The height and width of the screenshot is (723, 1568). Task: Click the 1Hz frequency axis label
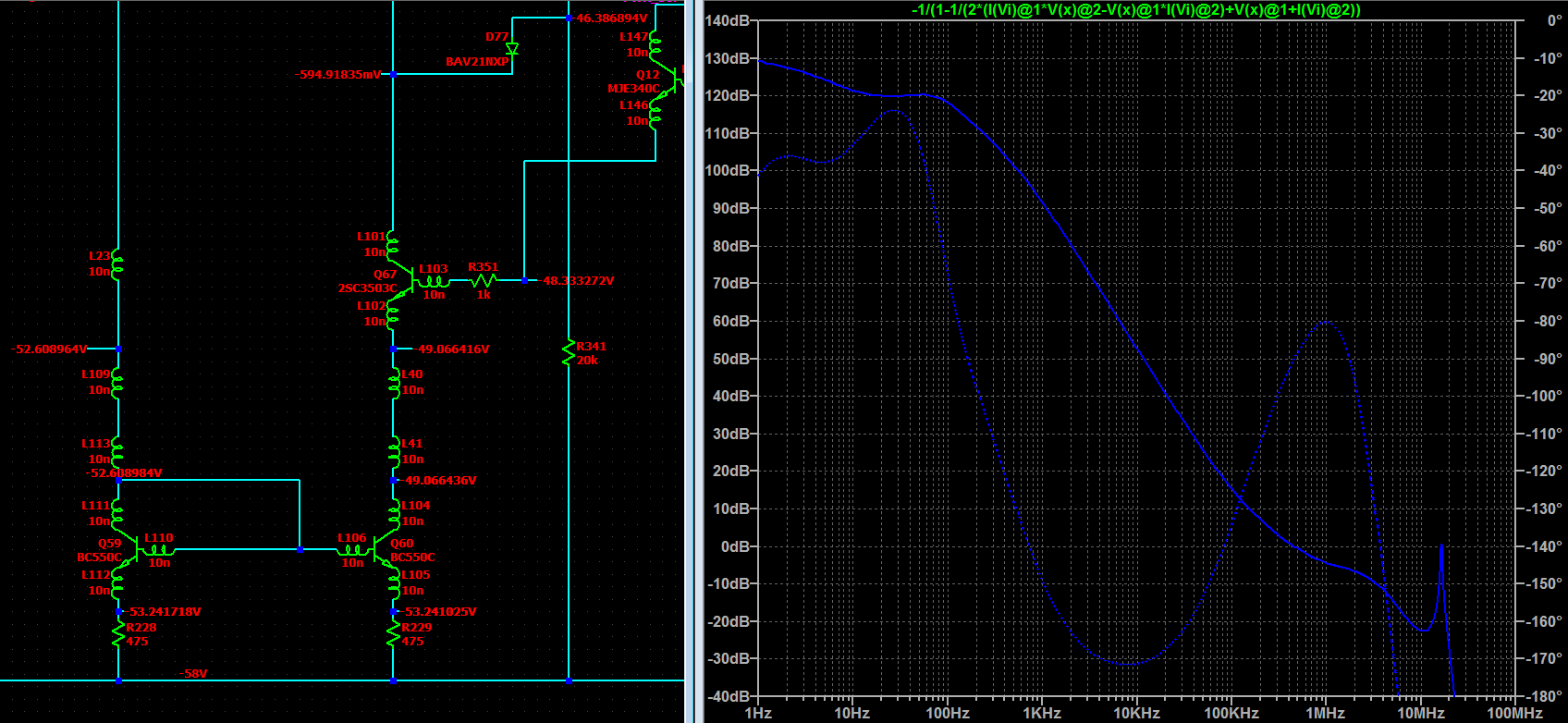coord(758,713)
